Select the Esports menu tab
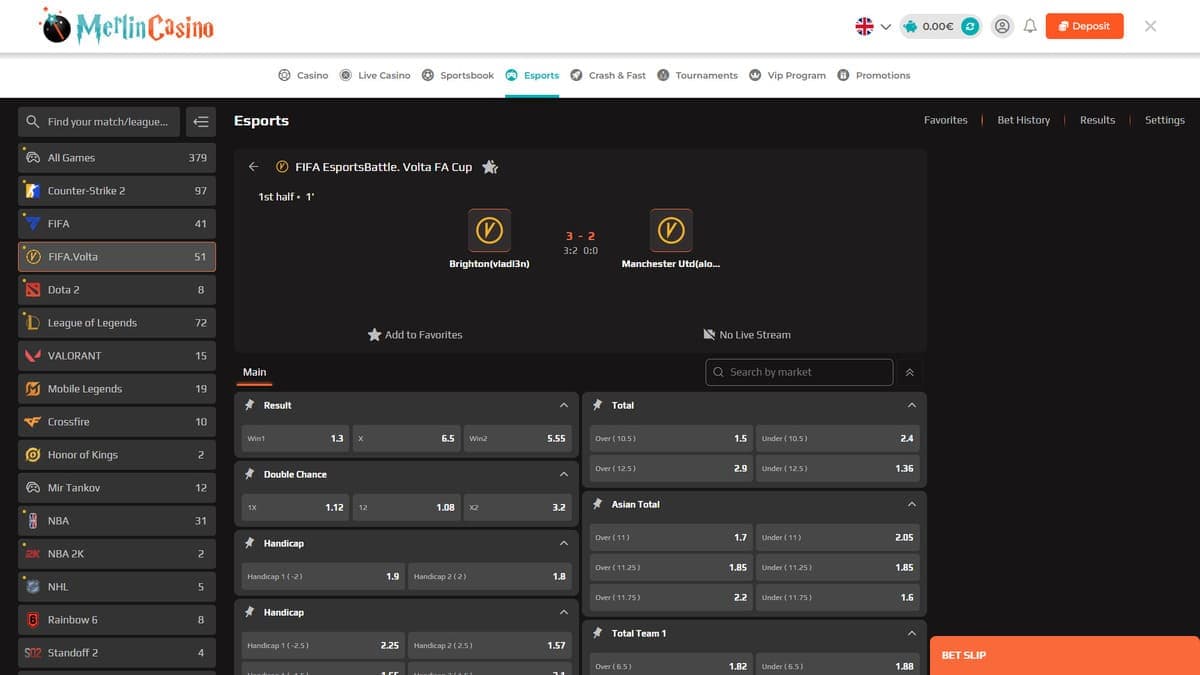The height and width of the screenshot is (675, 1200). (x=532, y=75)
